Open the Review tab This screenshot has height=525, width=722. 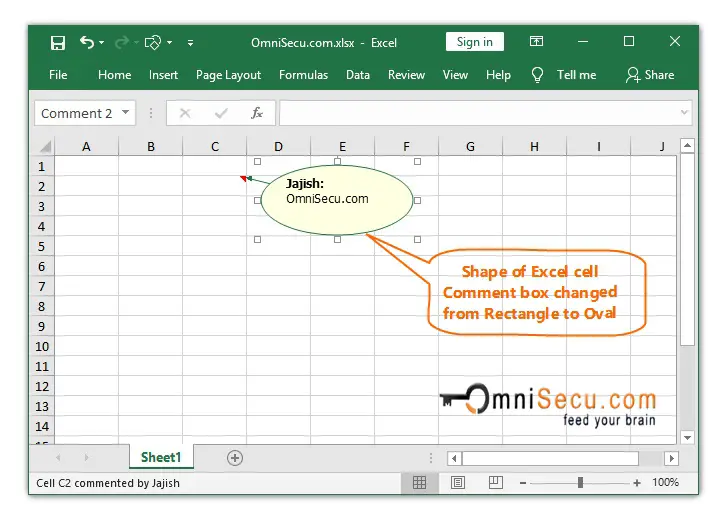click(x=406, y=75)
